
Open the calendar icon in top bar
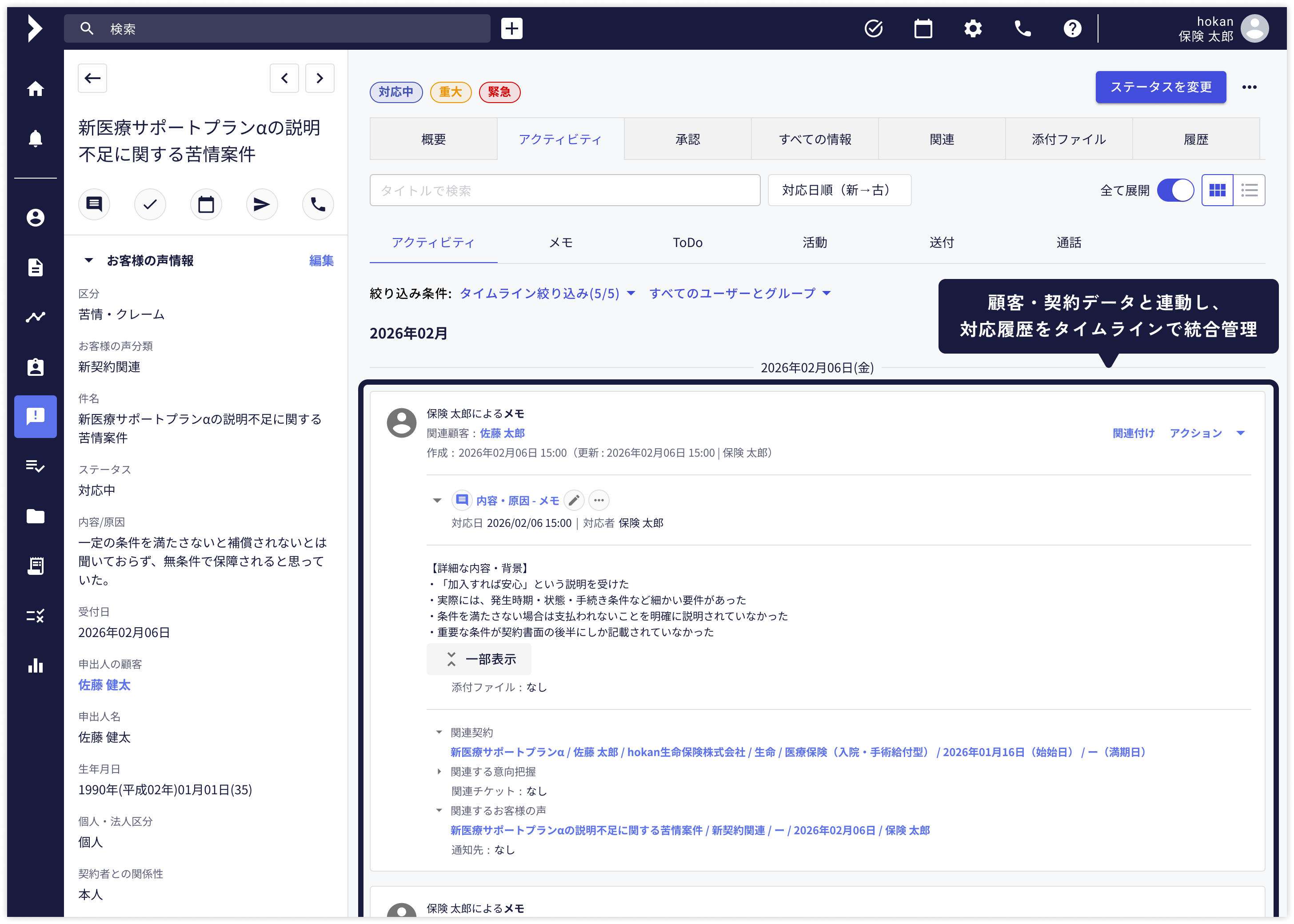(923, 28)
